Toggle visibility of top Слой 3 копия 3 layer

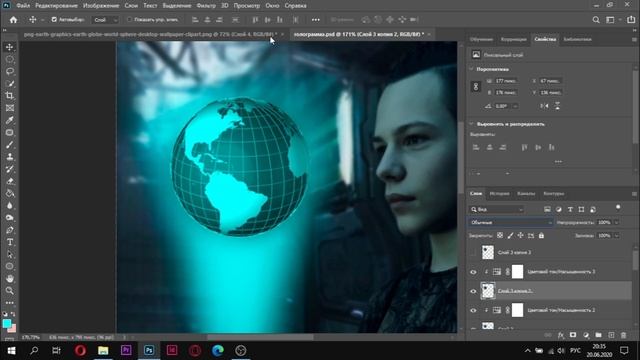coord(473,253)
